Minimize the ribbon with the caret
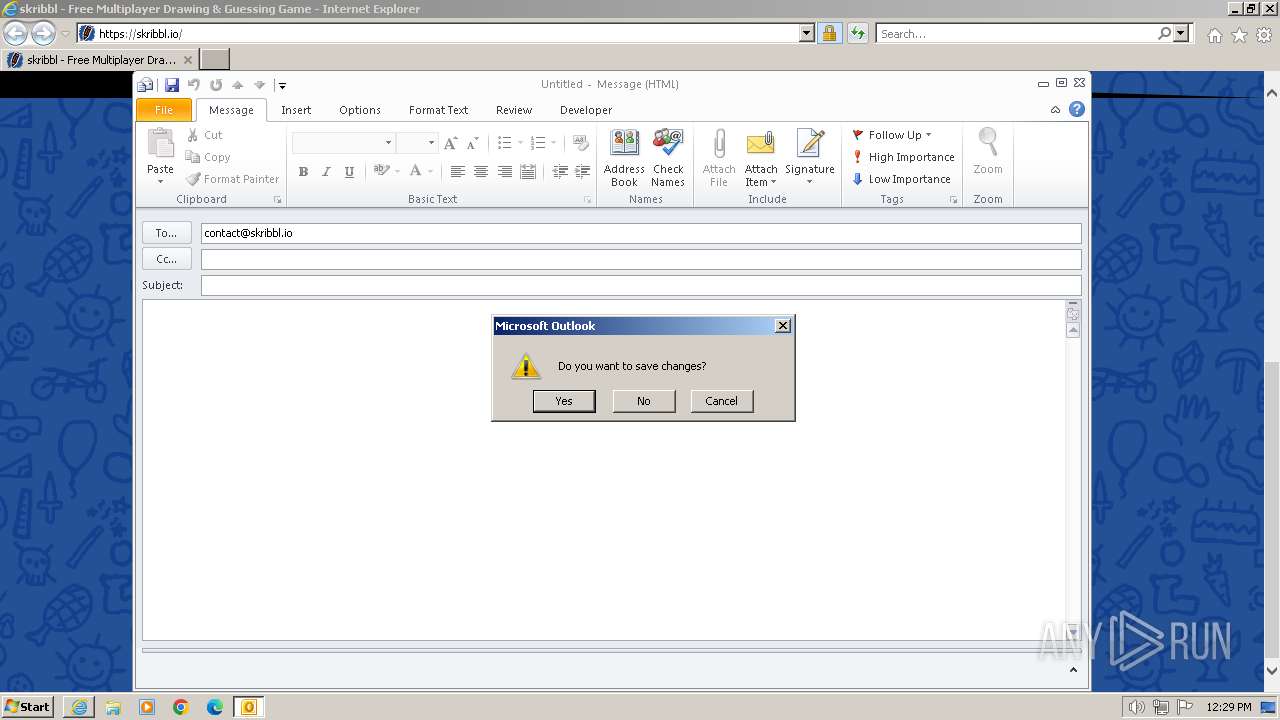 pyautogui.click(x=1055, y=110)
